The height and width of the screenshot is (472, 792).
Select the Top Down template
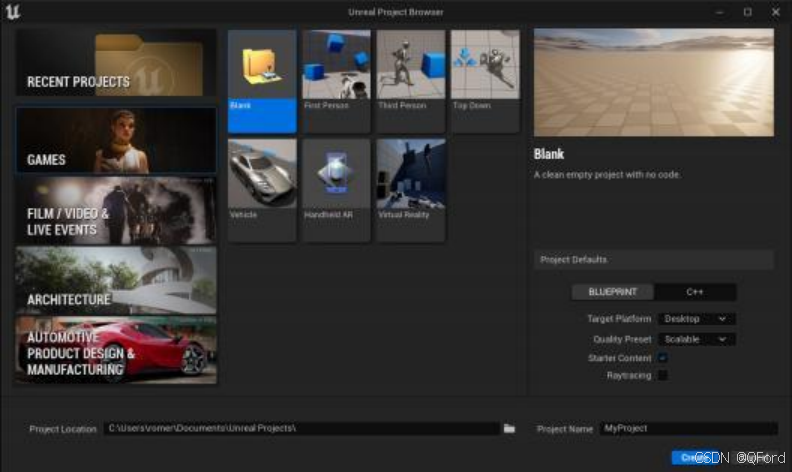click(x=485, y=81)
